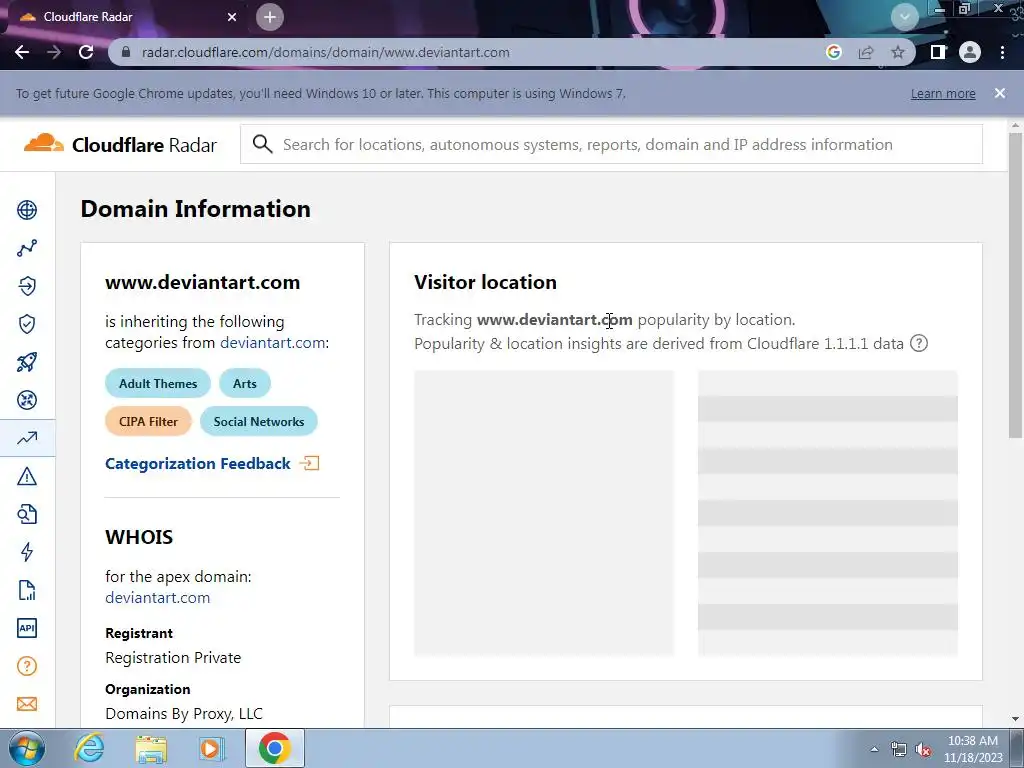Open the API icon in sidebar
The image size is (1024, 768).
click(x=27, y=628)
